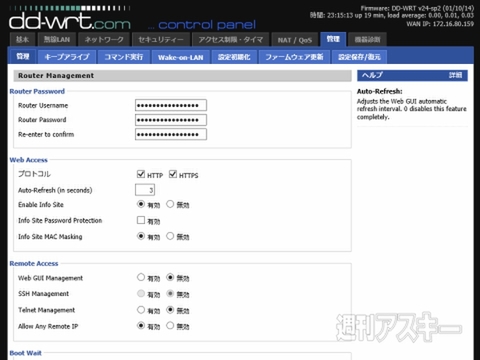Click the ヘルプ panel header
The height and width of the screenshot is (360, 480).
click(412, 75)
